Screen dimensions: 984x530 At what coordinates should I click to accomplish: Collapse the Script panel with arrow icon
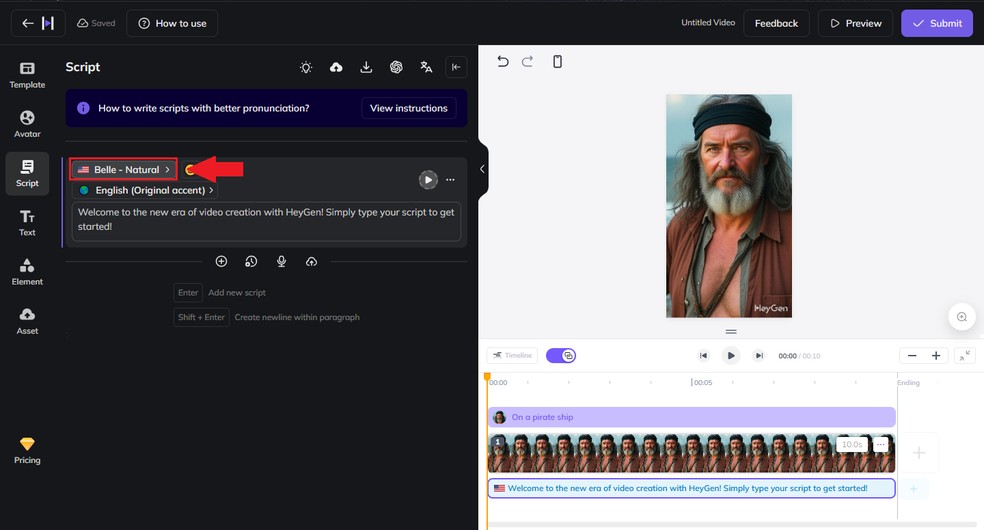(x=456, y=67)
